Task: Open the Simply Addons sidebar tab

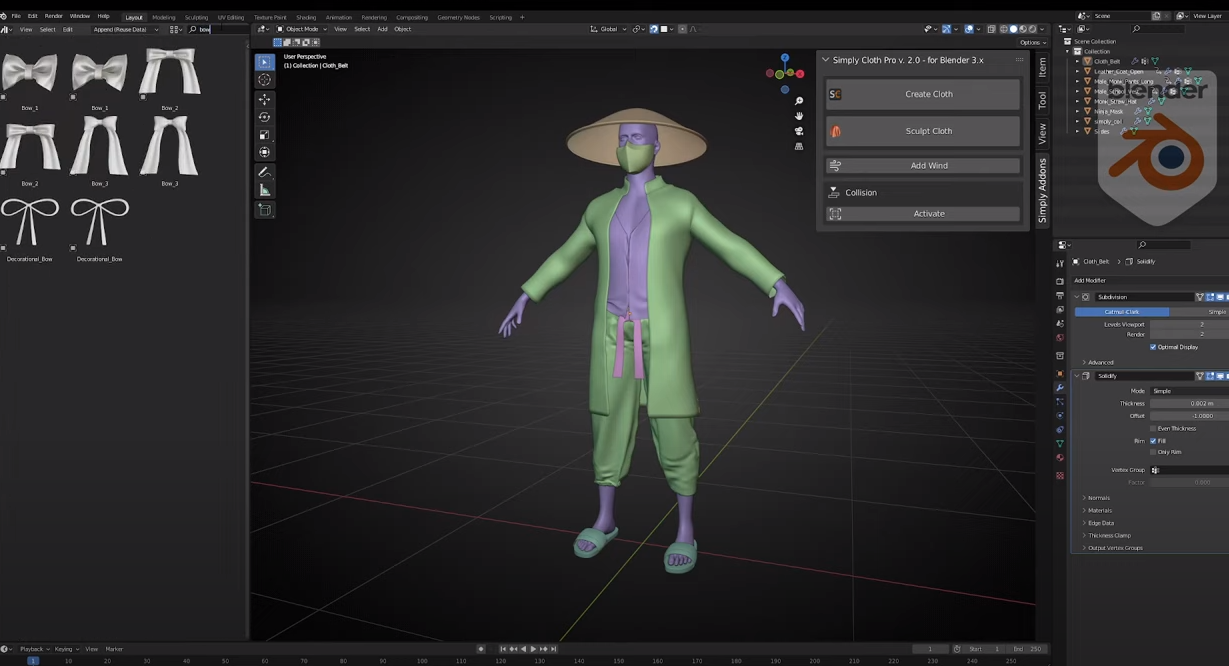Action: (1042, 190)
